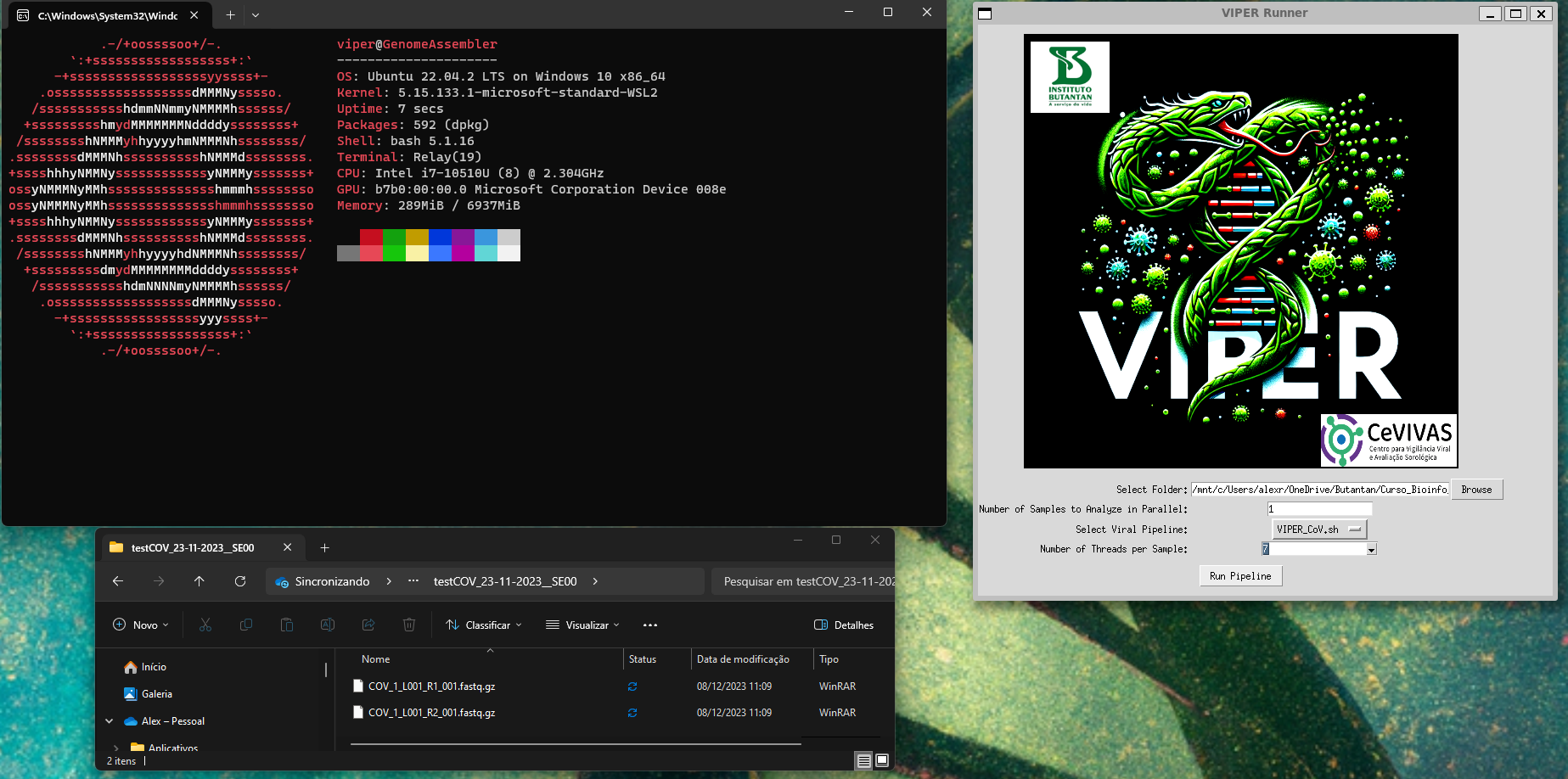The width and height of the screenshot is (1568, 779).
Task: Click the Delete trash icon
Action: pos(409,625)
